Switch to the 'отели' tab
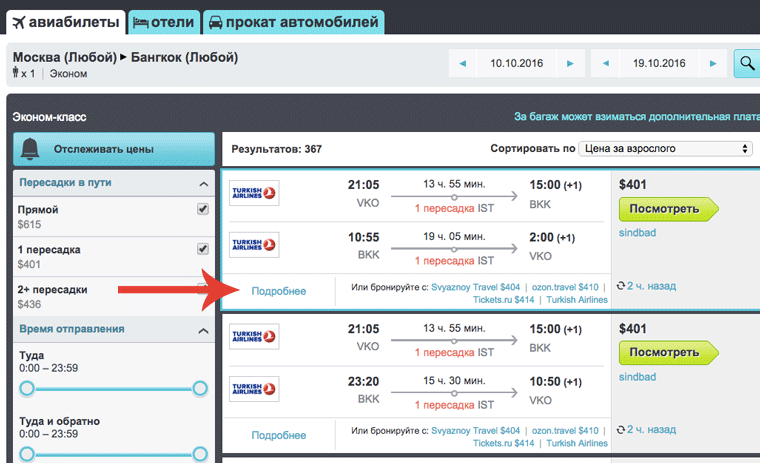This screenshot has height=463, width=760. tap(165, 21)
